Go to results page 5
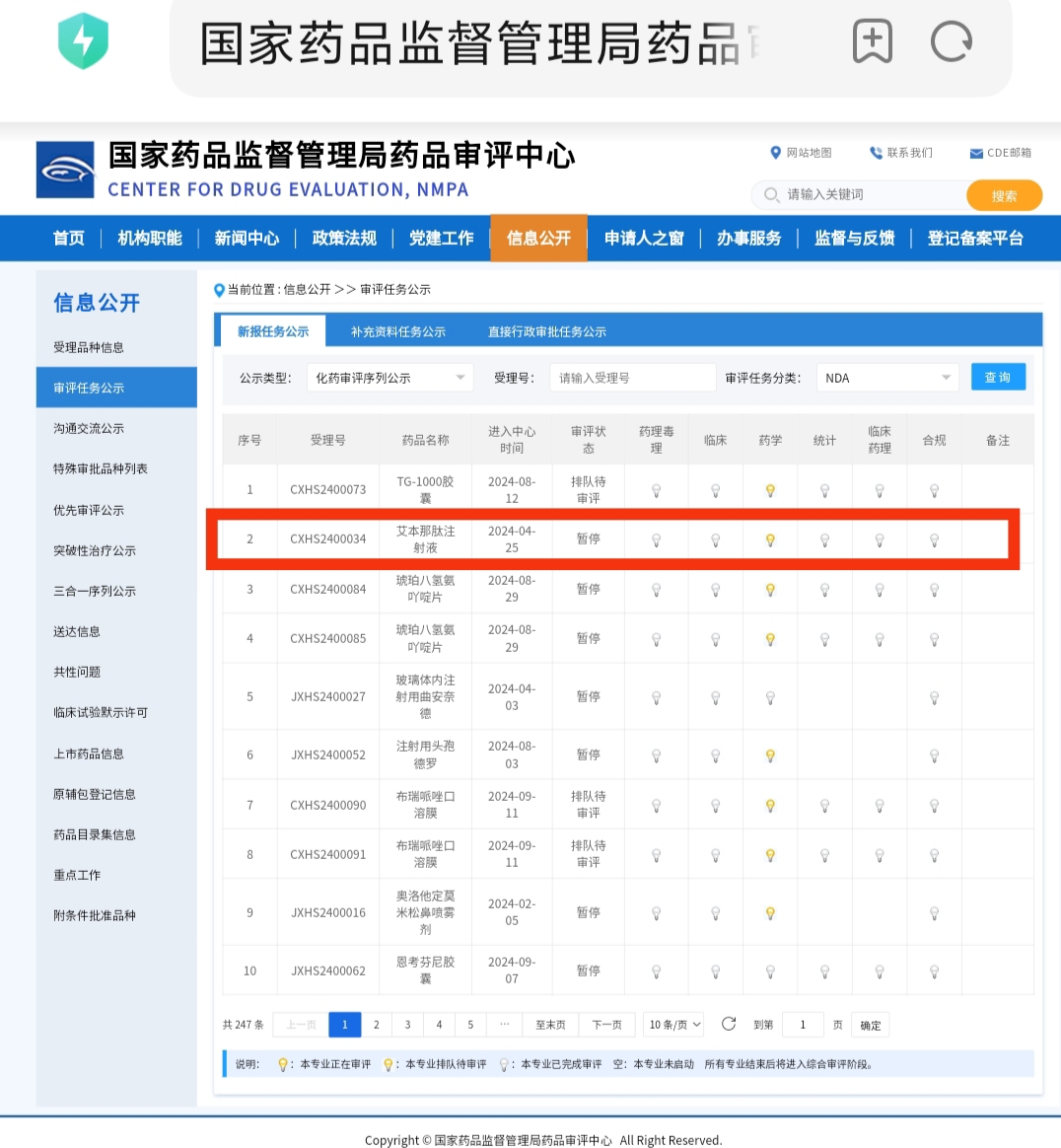The height and width of the screenshot is (1148, 1061). pyautogui.click(x=470, y=1025)
